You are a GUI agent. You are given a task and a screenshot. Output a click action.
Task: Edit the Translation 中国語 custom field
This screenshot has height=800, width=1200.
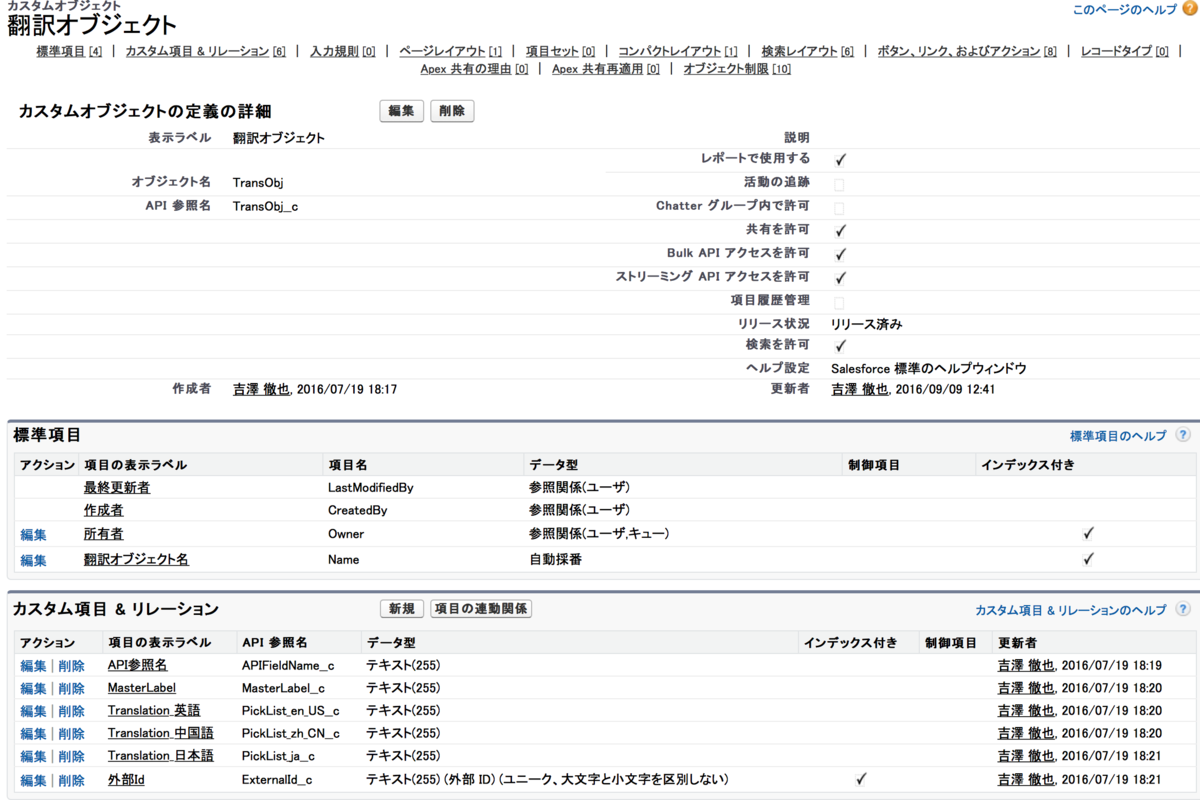pyautogui.click(x=33, y=734)
